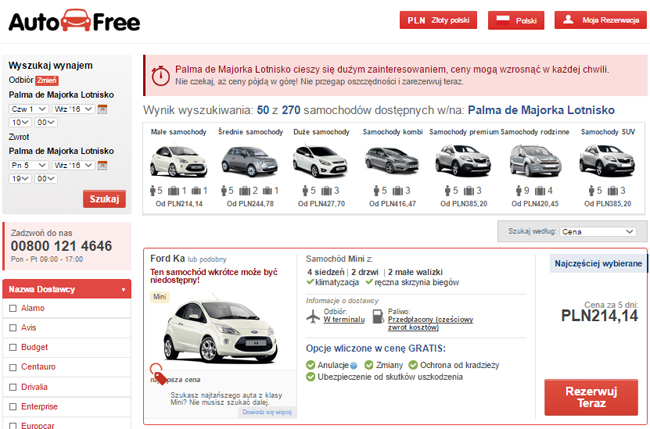The height and width of the screenshot is (429, 650).
Task: Click the Najczęściej wybierane badge
Action: click(x=598, y=264)
